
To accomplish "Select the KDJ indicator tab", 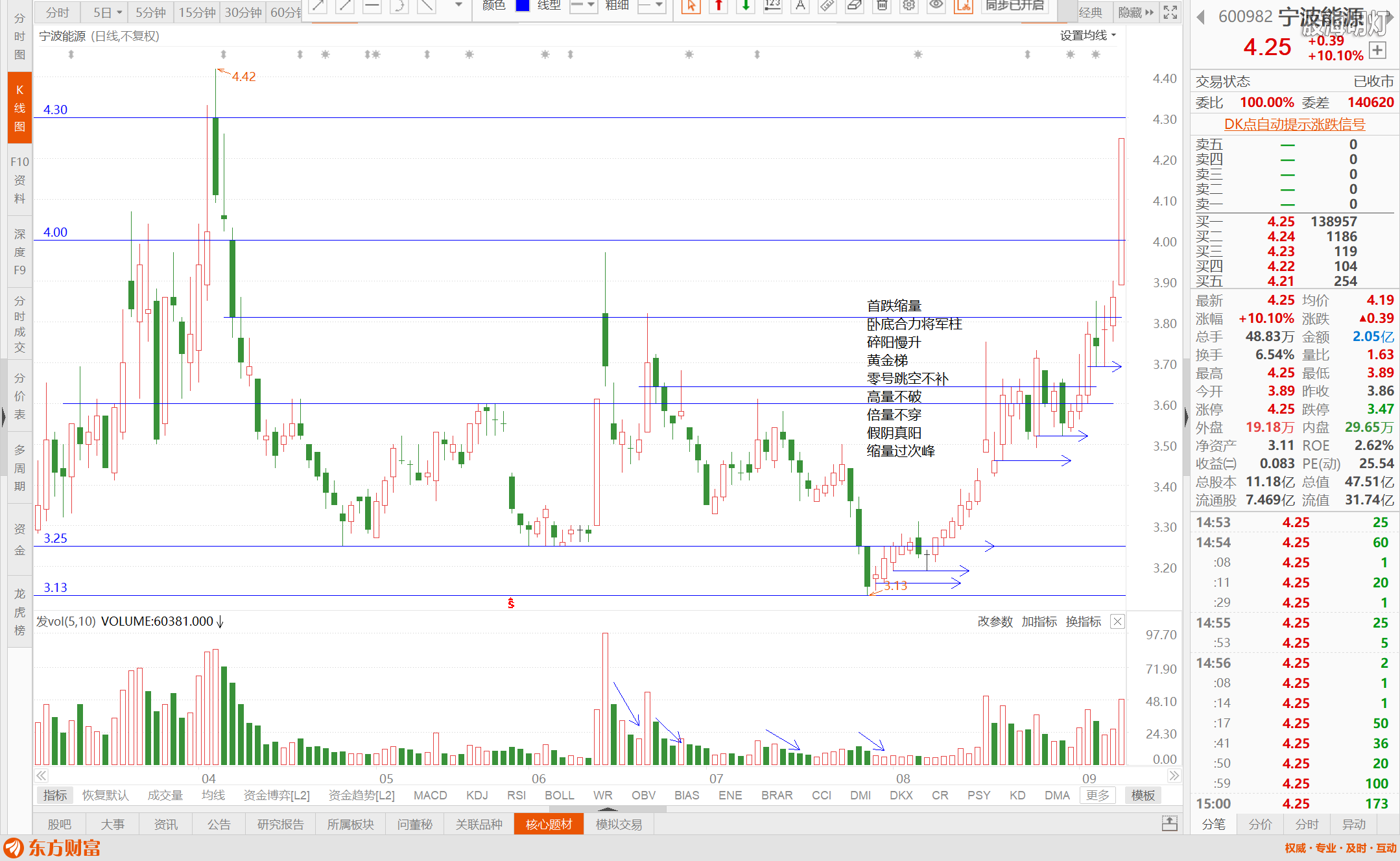I will click(x=477, y=795).
